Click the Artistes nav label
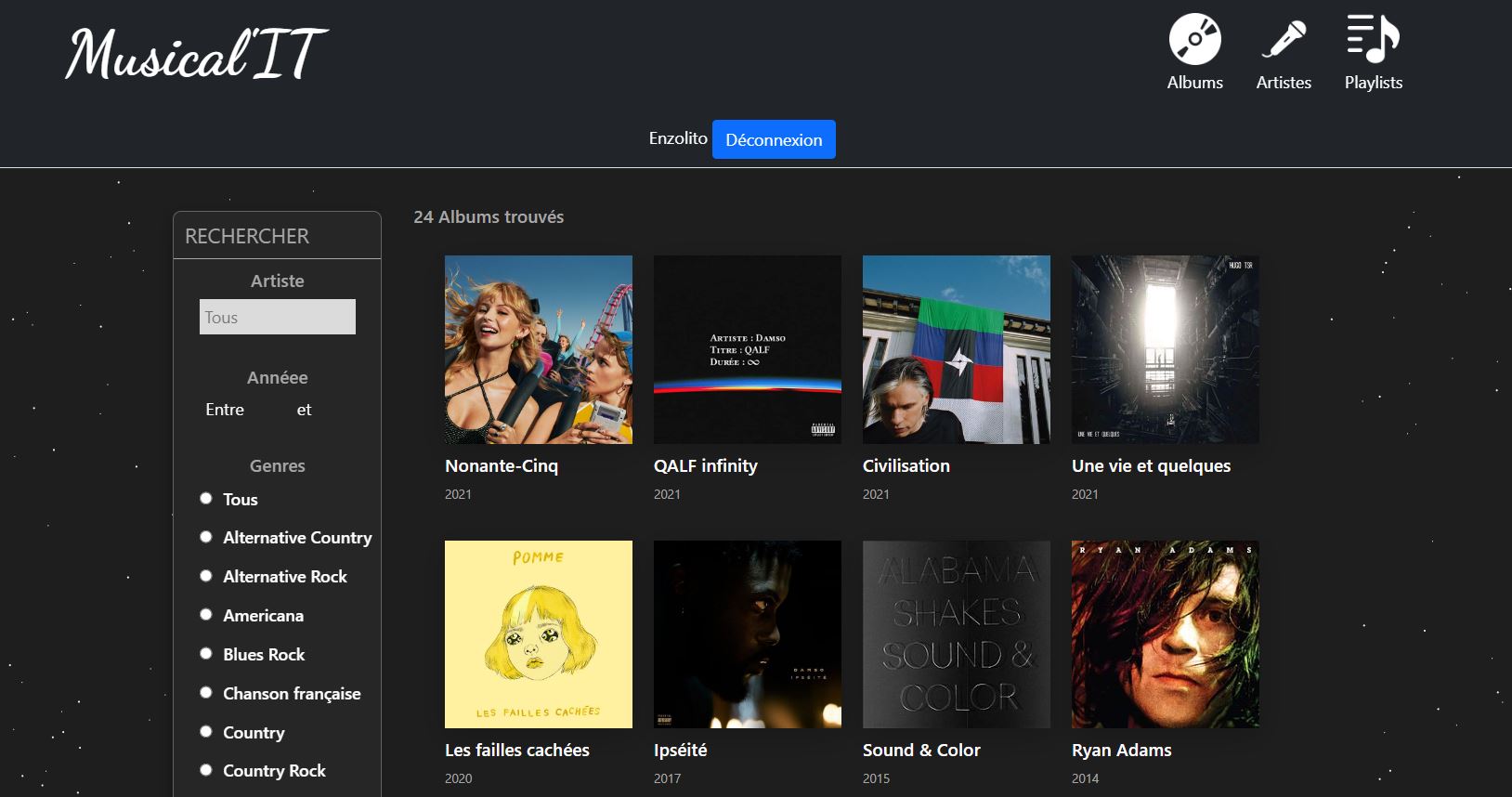 coord(1284,83)
